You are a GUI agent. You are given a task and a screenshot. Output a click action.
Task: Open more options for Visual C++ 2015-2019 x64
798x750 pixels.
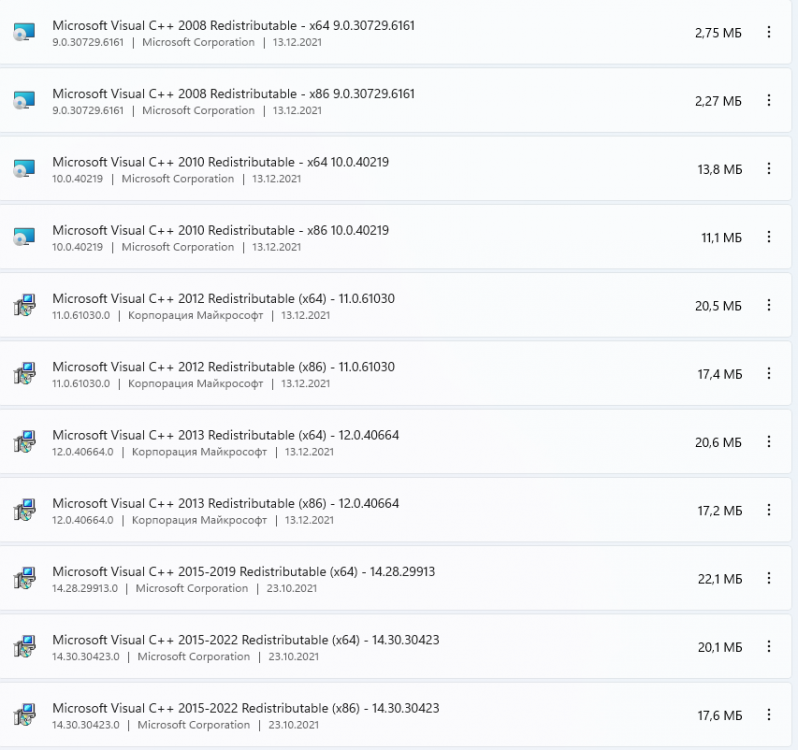[769, 578]
